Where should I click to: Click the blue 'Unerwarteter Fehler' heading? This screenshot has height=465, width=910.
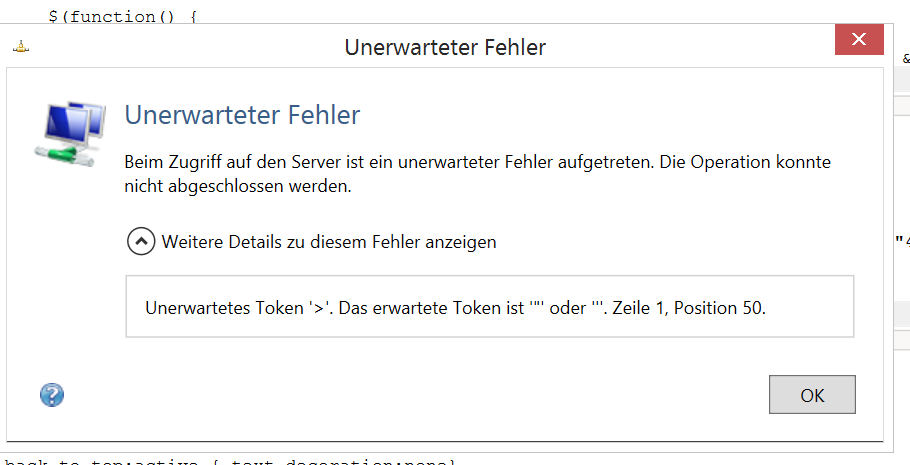pyautogui.click(x=243, y=115)
